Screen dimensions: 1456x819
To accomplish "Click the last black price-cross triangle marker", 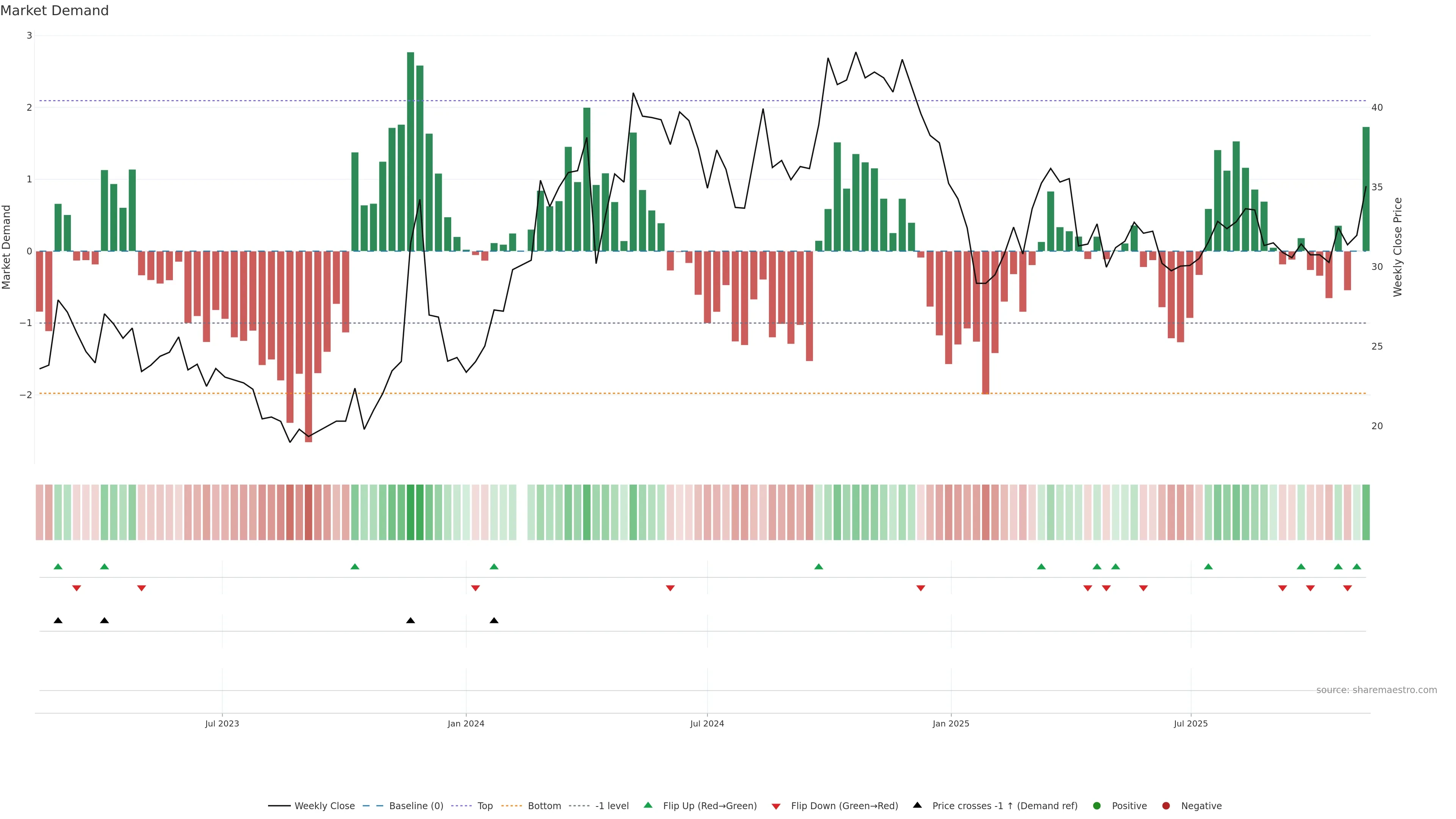I will pos(494,621).
